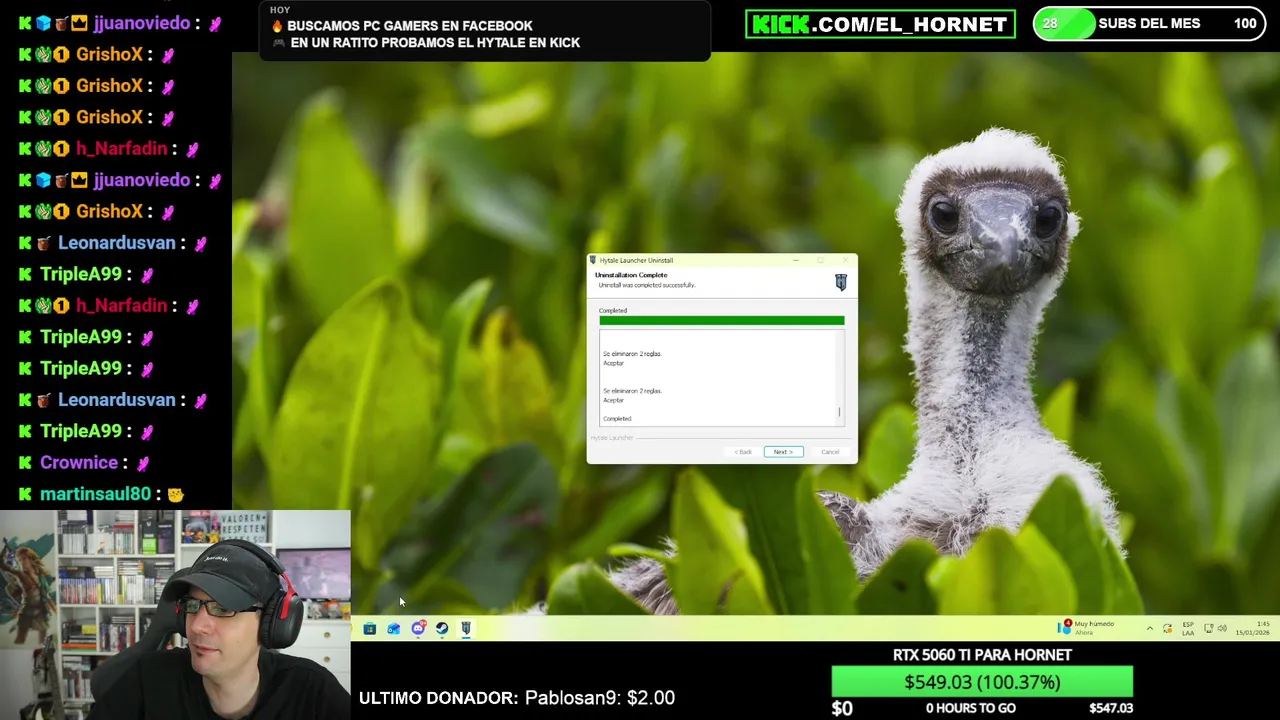
Task: Click the 'RTX 5060 TI para Hornet' label
Action: click(x=982, y=655)
